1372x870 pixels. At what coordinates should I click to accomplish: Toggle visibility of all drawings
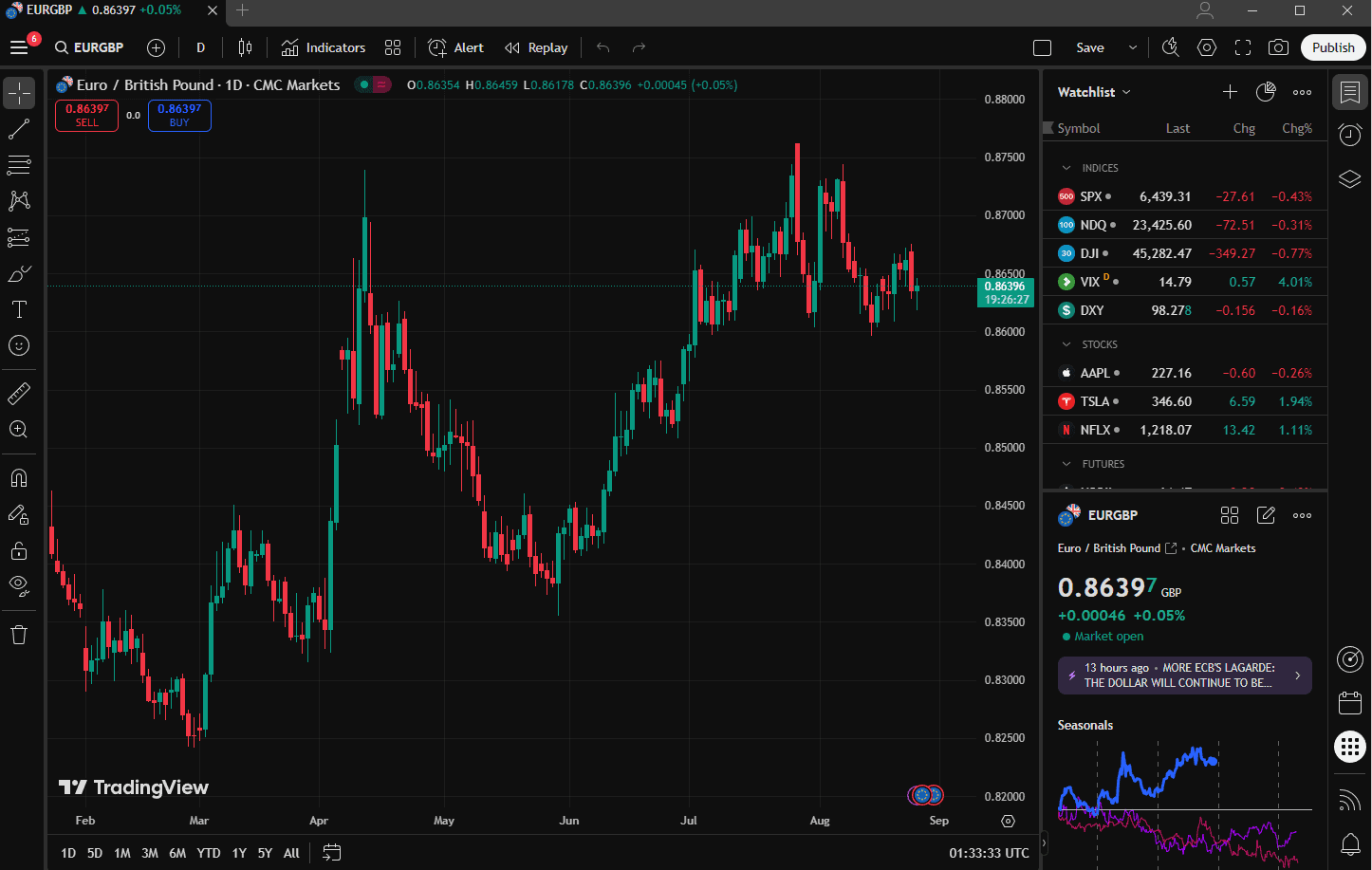(19, 585)
